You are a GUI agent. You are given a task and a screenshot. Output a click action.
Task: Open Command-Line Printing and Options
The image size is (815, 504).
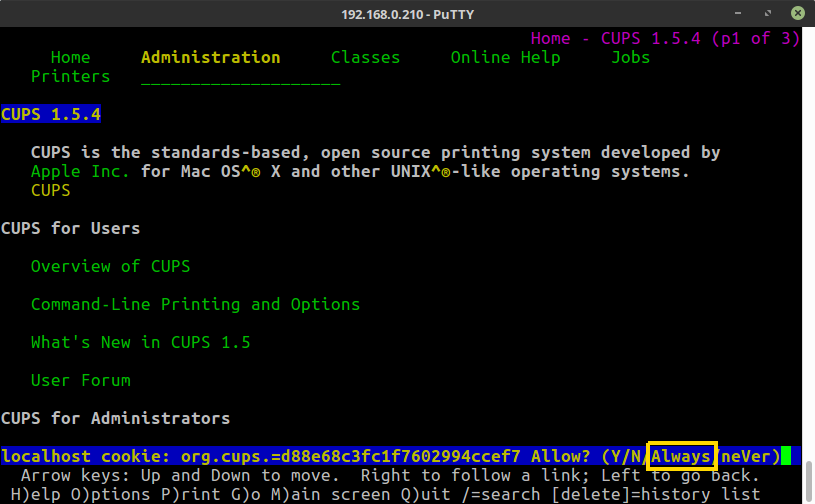(x=195, y=304)
